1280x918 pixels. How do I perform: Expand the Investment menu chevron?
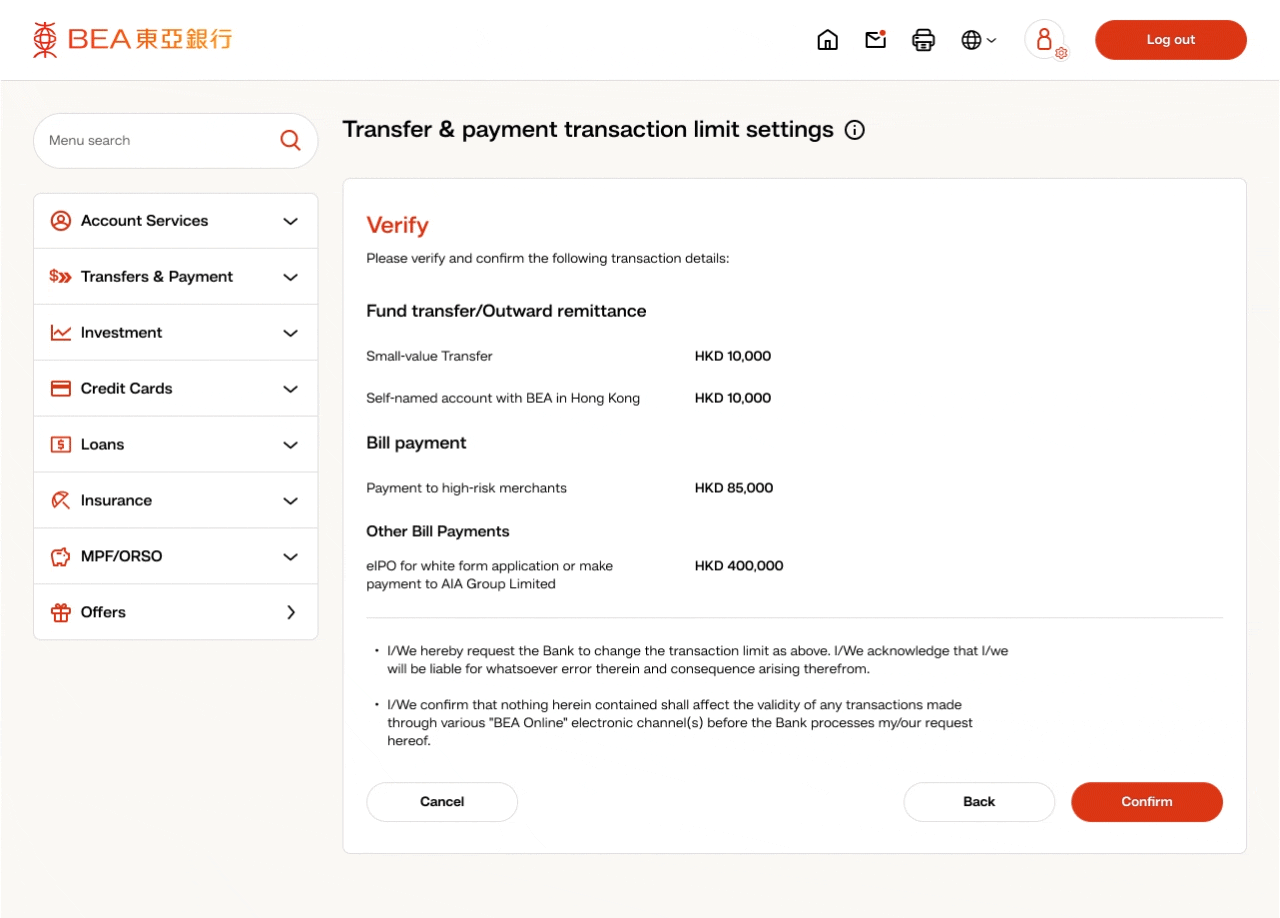(290, 333)
